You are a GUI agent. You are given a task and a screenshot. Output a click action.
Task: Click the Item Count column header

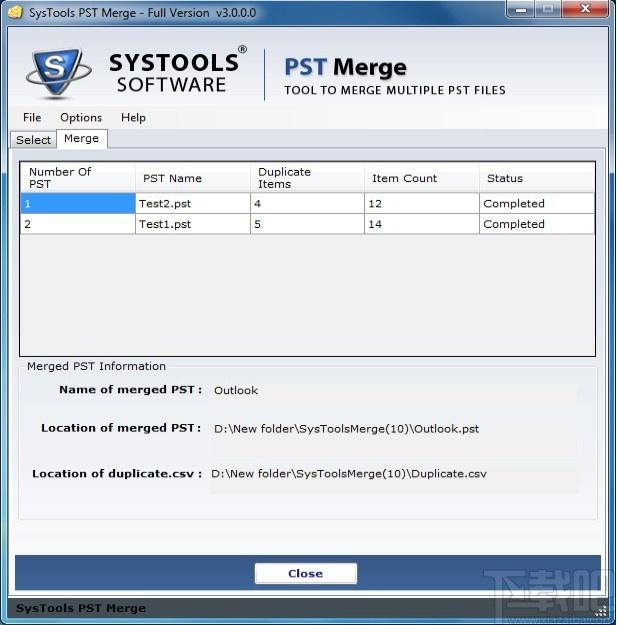[x=421, y=178]
